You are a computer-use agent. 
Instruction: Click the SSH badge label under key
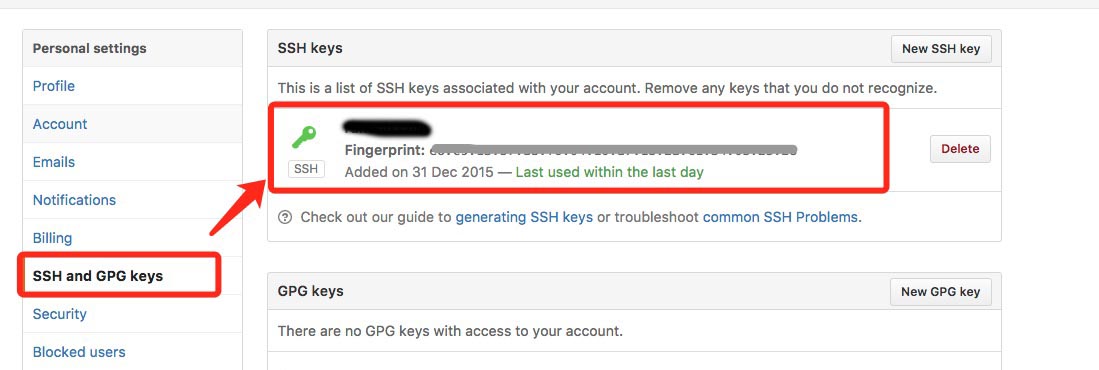click(306, 169)
